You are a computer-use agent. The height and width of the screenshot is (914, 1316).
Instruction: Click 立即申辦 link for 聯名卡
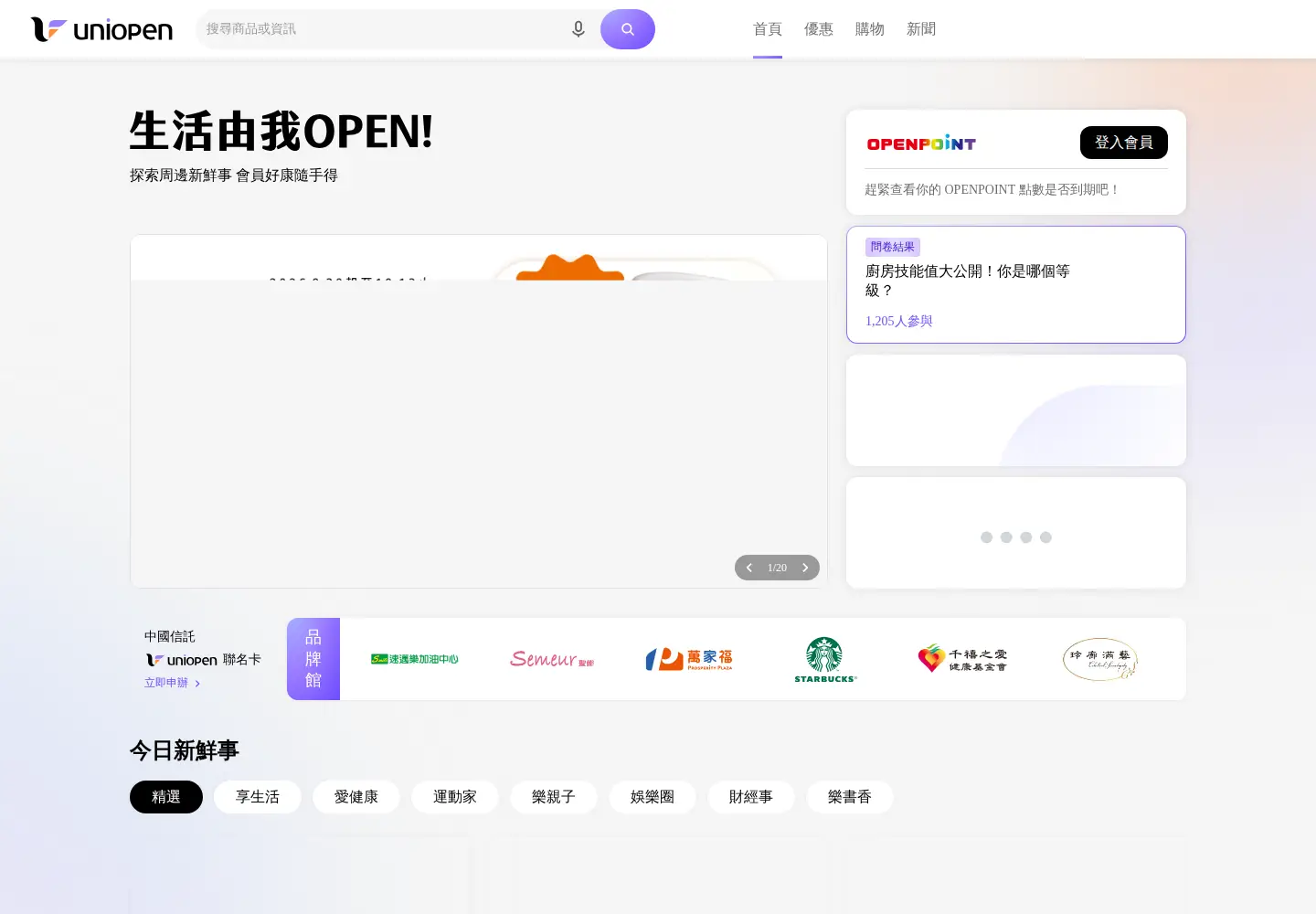172,683
